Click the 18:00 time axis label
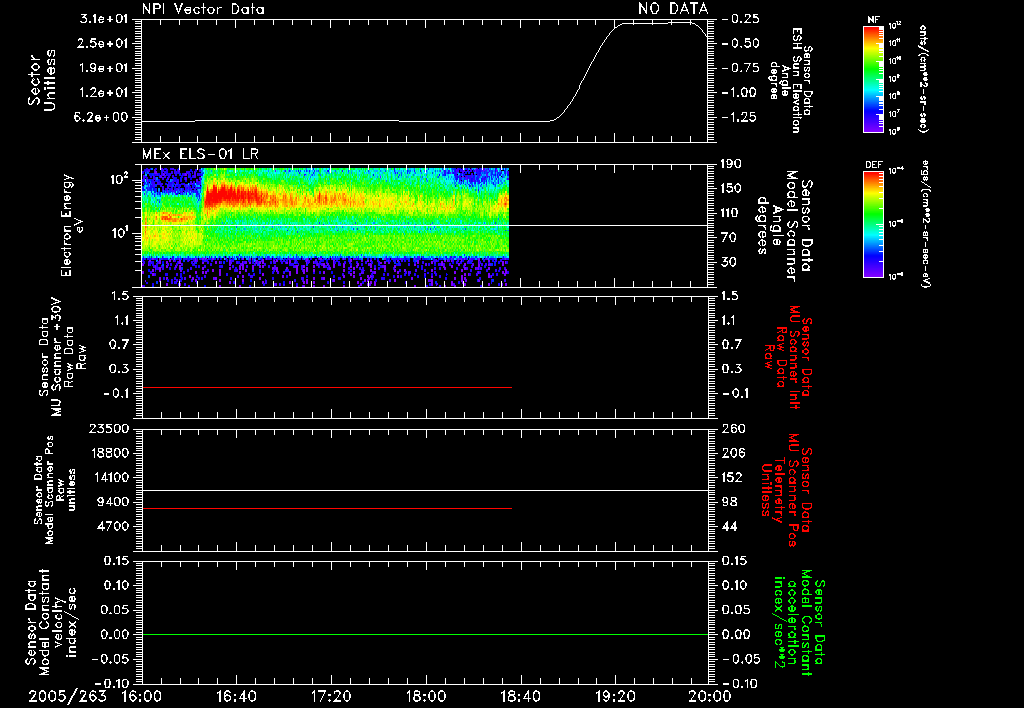The height and width of the screenshot is (708, 1024). tap(426, 696)
